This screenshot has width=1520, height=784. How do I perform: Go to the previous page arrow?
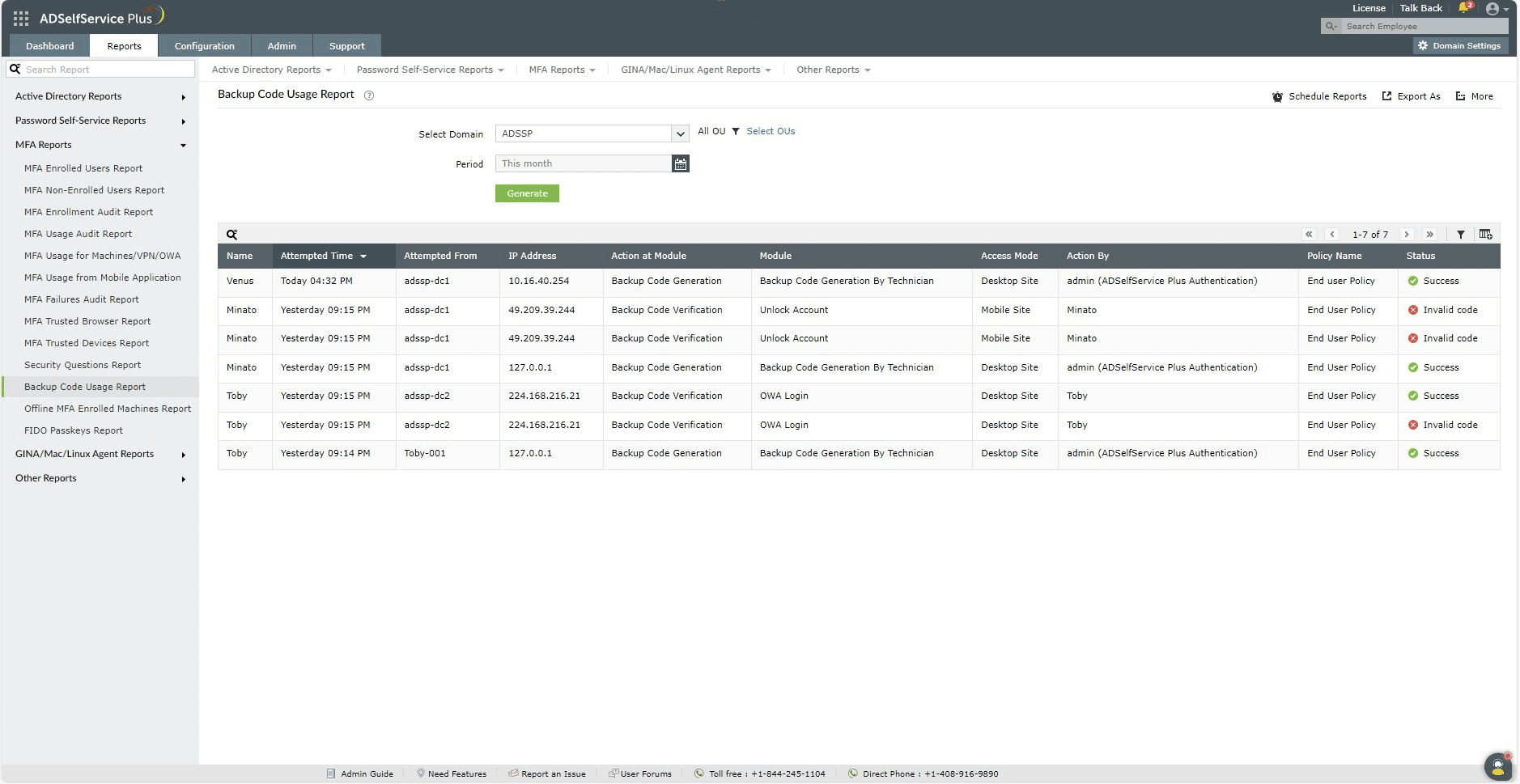point(1332,235)
